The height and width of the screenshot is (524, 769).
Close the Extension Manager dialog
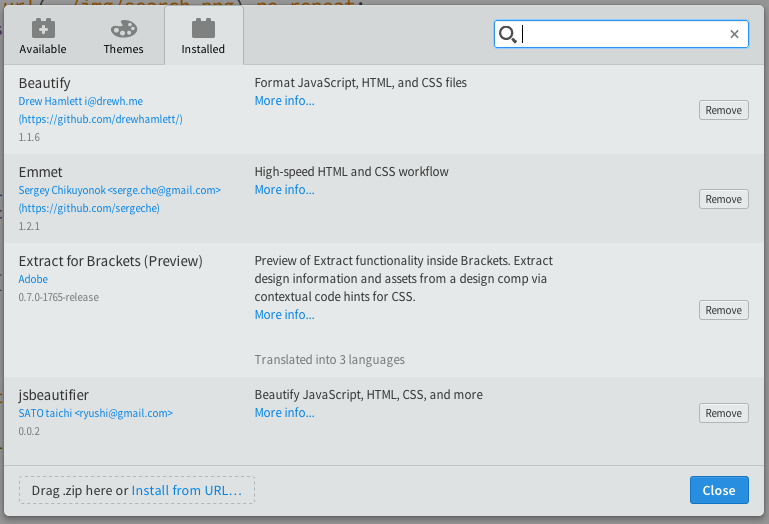719,490
